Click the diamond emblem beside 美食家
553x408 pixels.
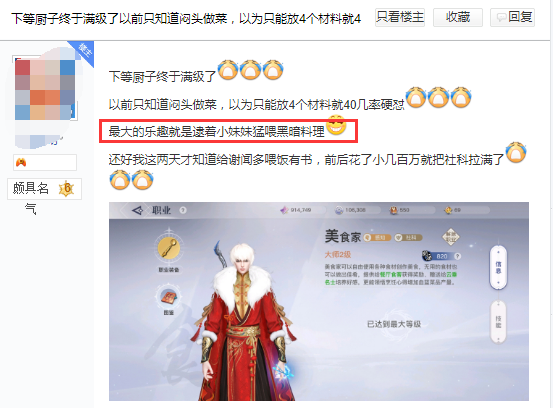[x=451, y=237]
